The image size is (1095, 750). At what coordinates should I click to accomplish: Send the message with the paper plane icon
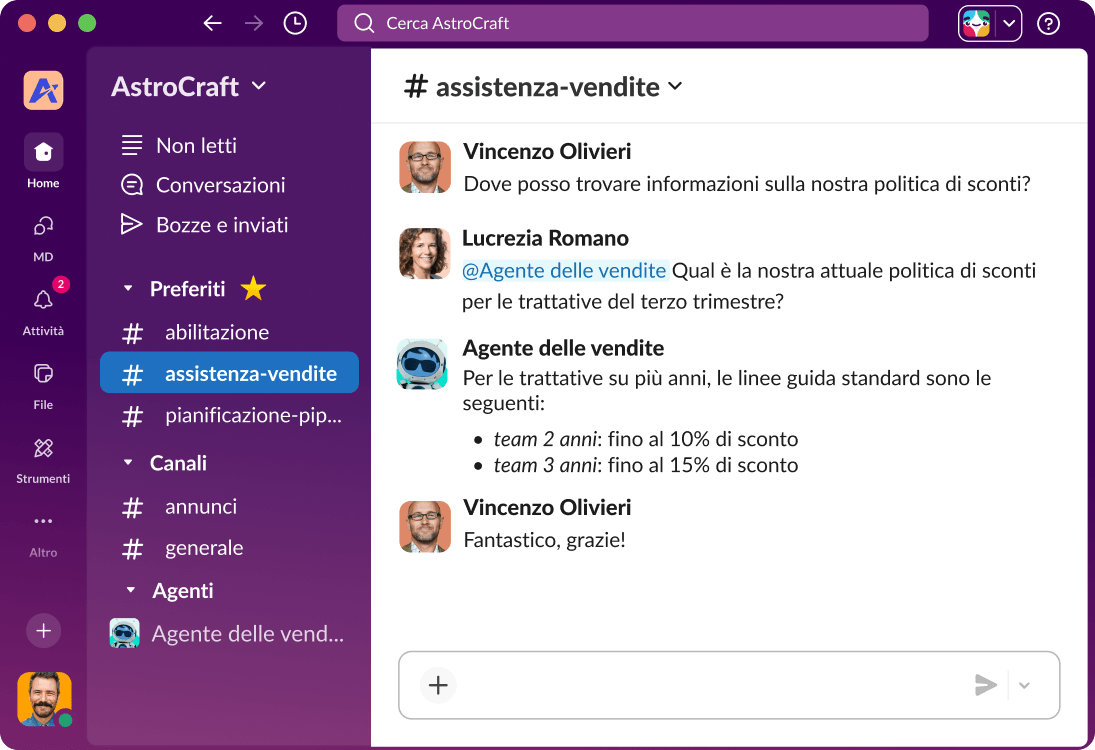(985, 685)
